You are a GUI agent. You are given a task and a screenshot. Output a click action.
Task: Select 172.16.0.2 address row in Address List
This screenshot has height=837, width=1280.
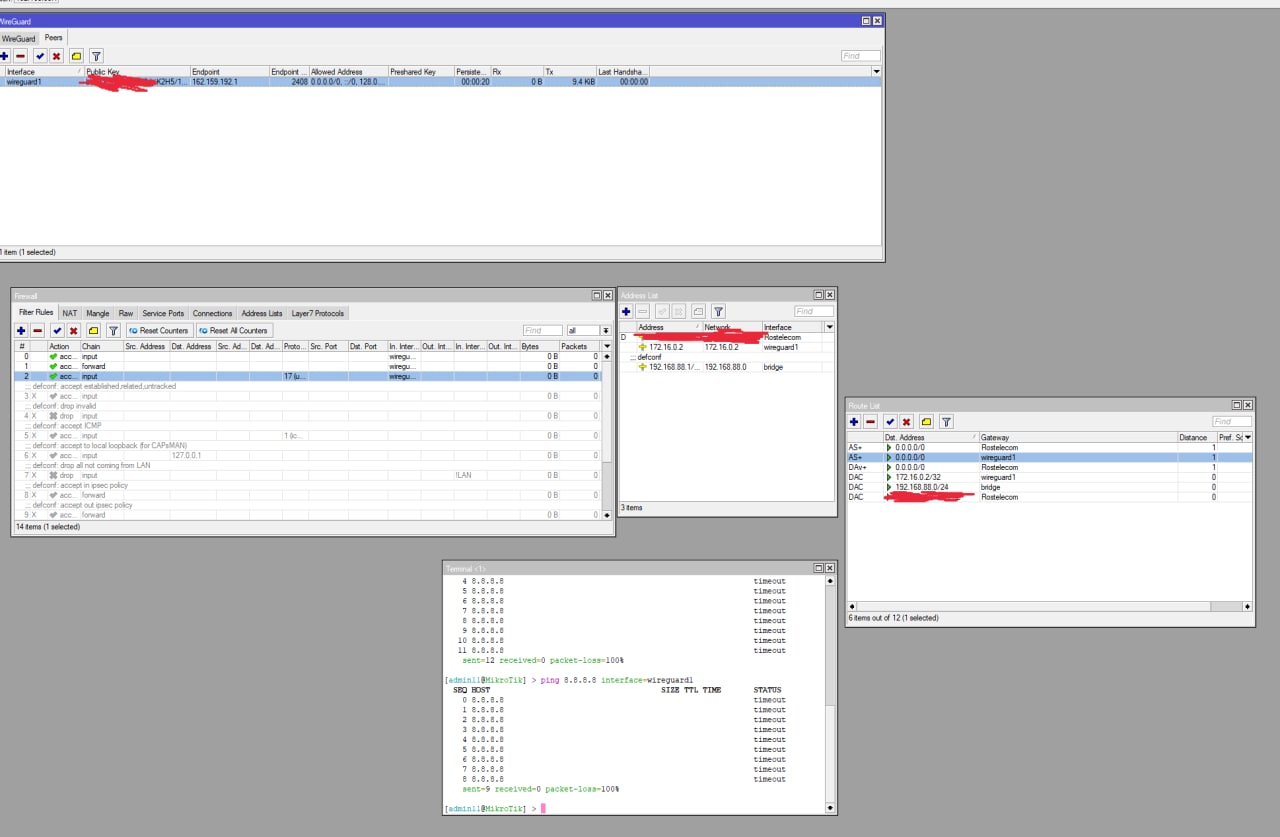click(726, 347)
